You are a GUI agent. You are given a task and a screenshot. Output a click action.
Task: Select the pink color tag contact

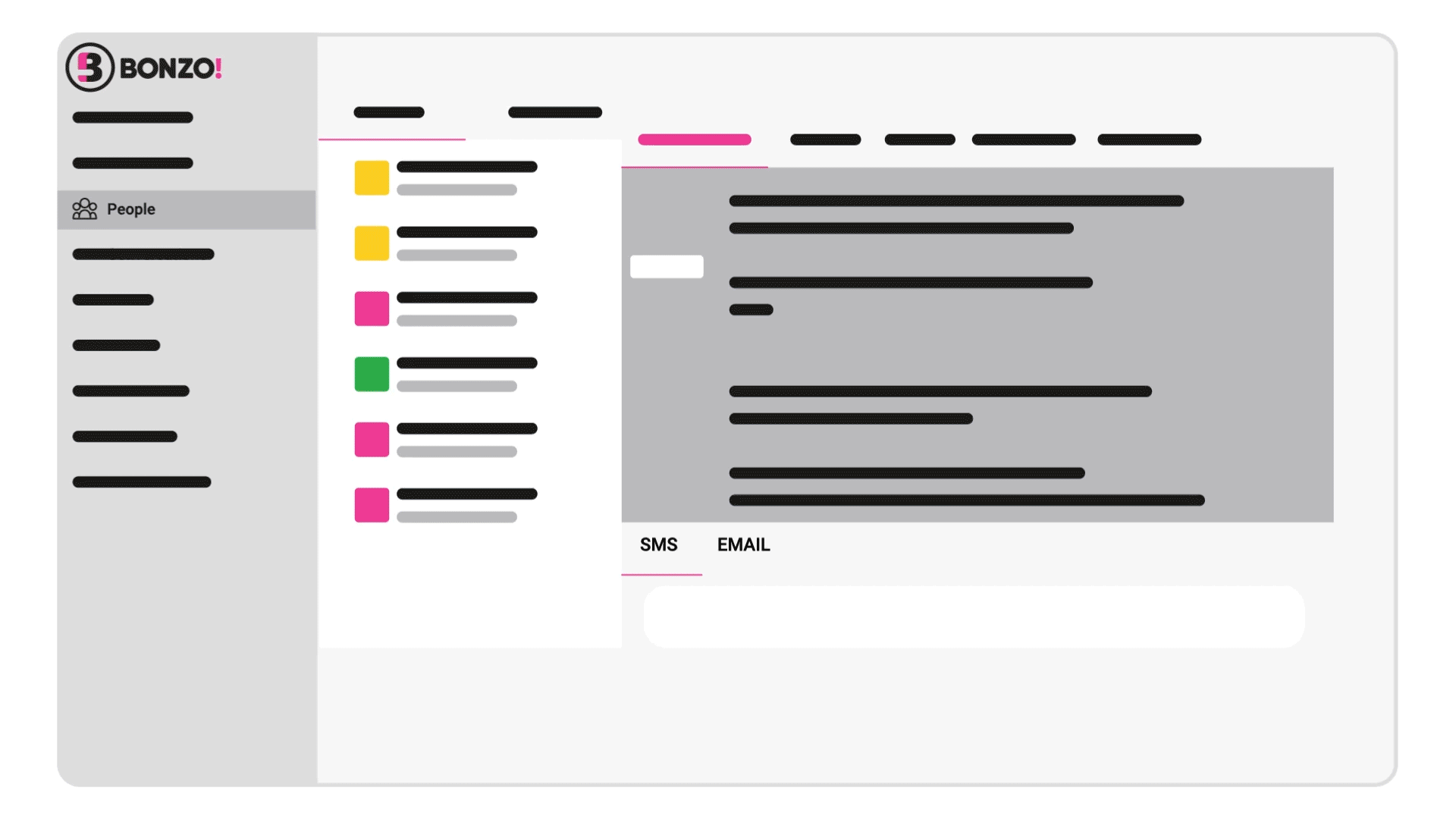(370, 309)
